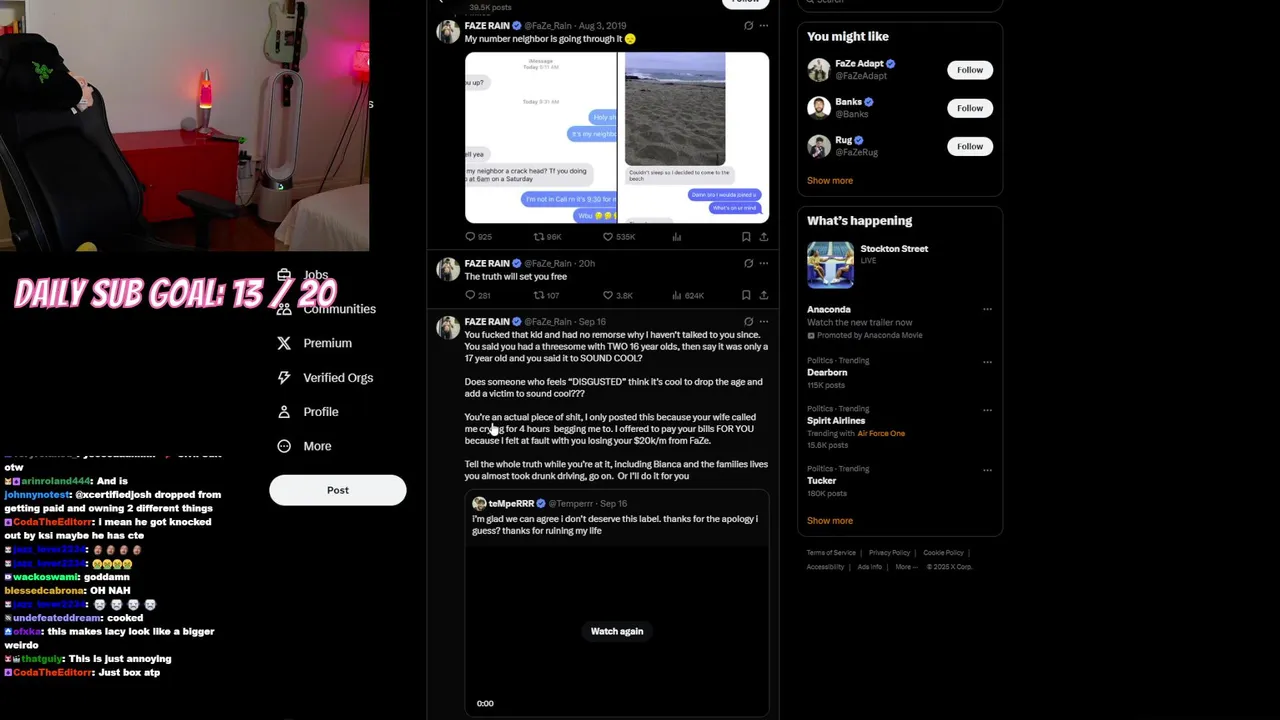Click the person icon beside Profile
1280x720 pixels.
point(284,412)
